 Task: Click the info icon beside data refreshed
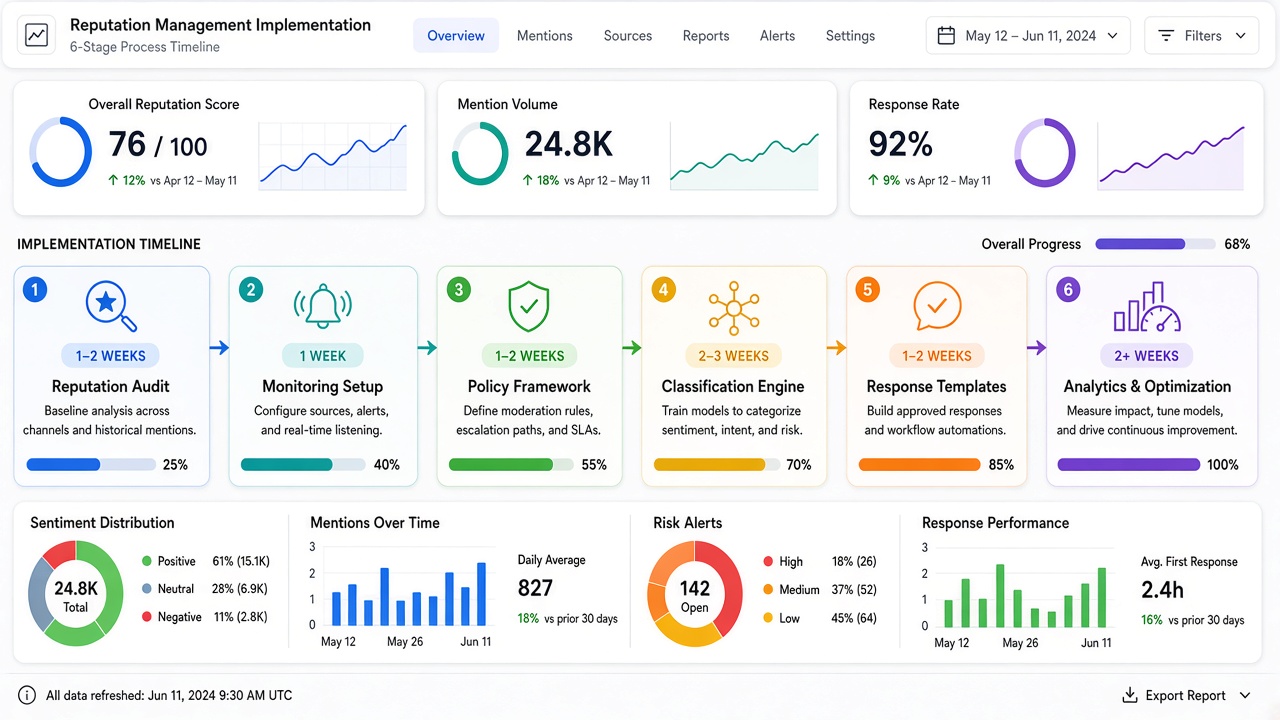[27, 695]
